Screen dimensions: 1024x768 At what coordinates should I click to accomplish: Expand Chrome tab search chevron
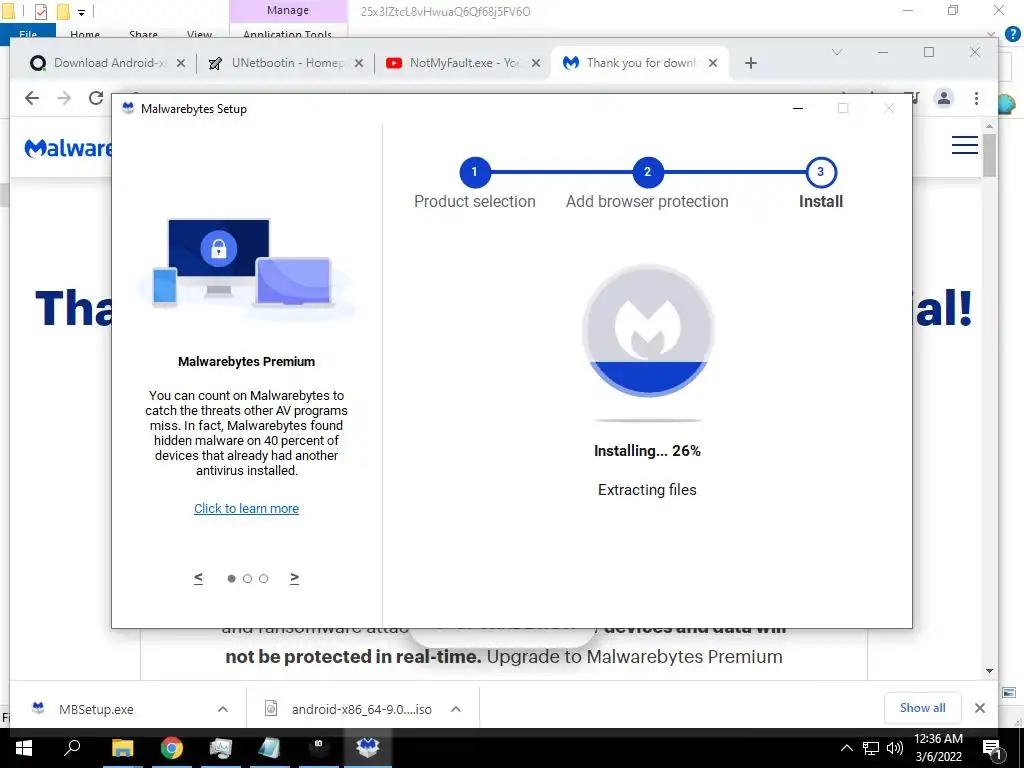tap(837, 52)
